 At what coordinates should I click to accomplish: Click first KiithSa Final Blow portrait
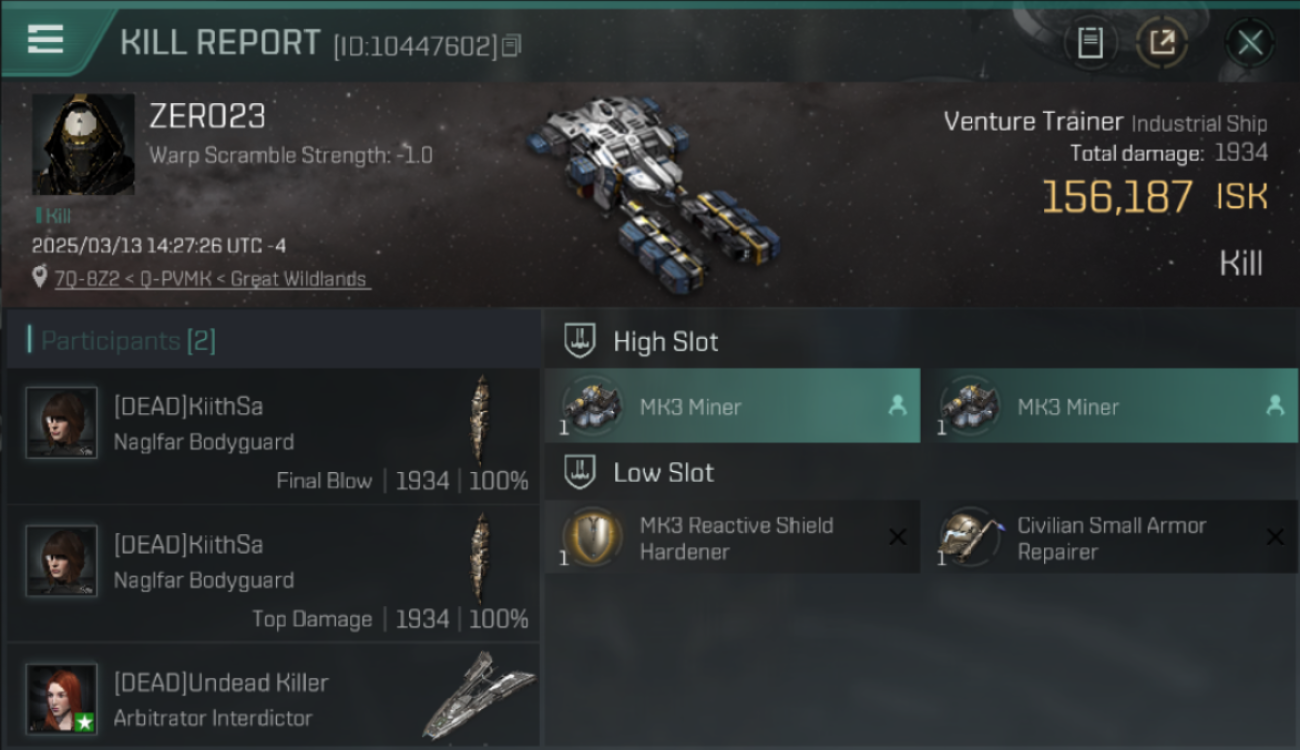tap(62, 423)
